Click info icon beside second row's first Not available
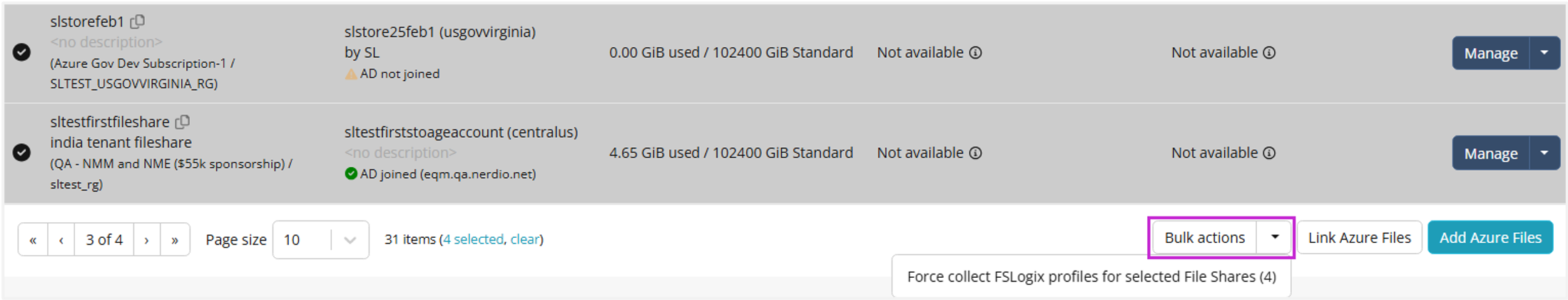1568x300 pixels. tap(975, 153)
